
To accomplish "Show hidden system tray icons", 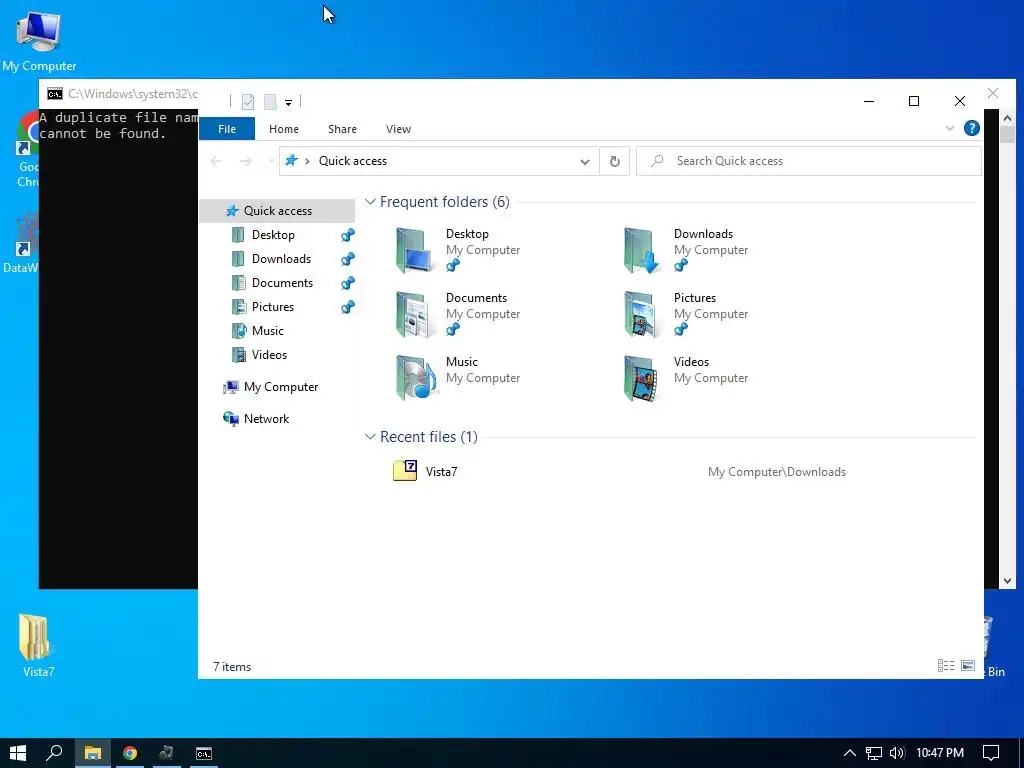I will click(x=849, y=753).
